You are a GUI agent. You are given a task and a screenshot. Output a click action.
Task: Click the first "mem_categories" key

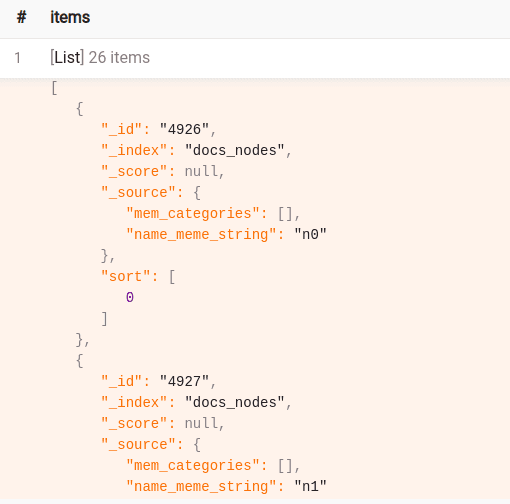pyautogui.click(x=193, y=213)
